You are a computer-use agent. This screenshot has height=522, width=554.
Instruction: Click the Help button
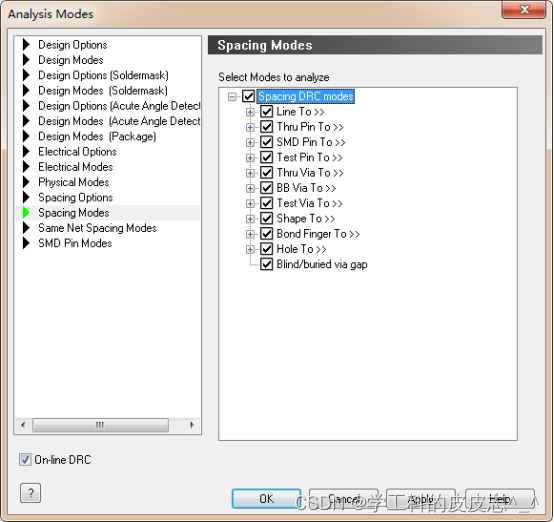pos(500,498)
